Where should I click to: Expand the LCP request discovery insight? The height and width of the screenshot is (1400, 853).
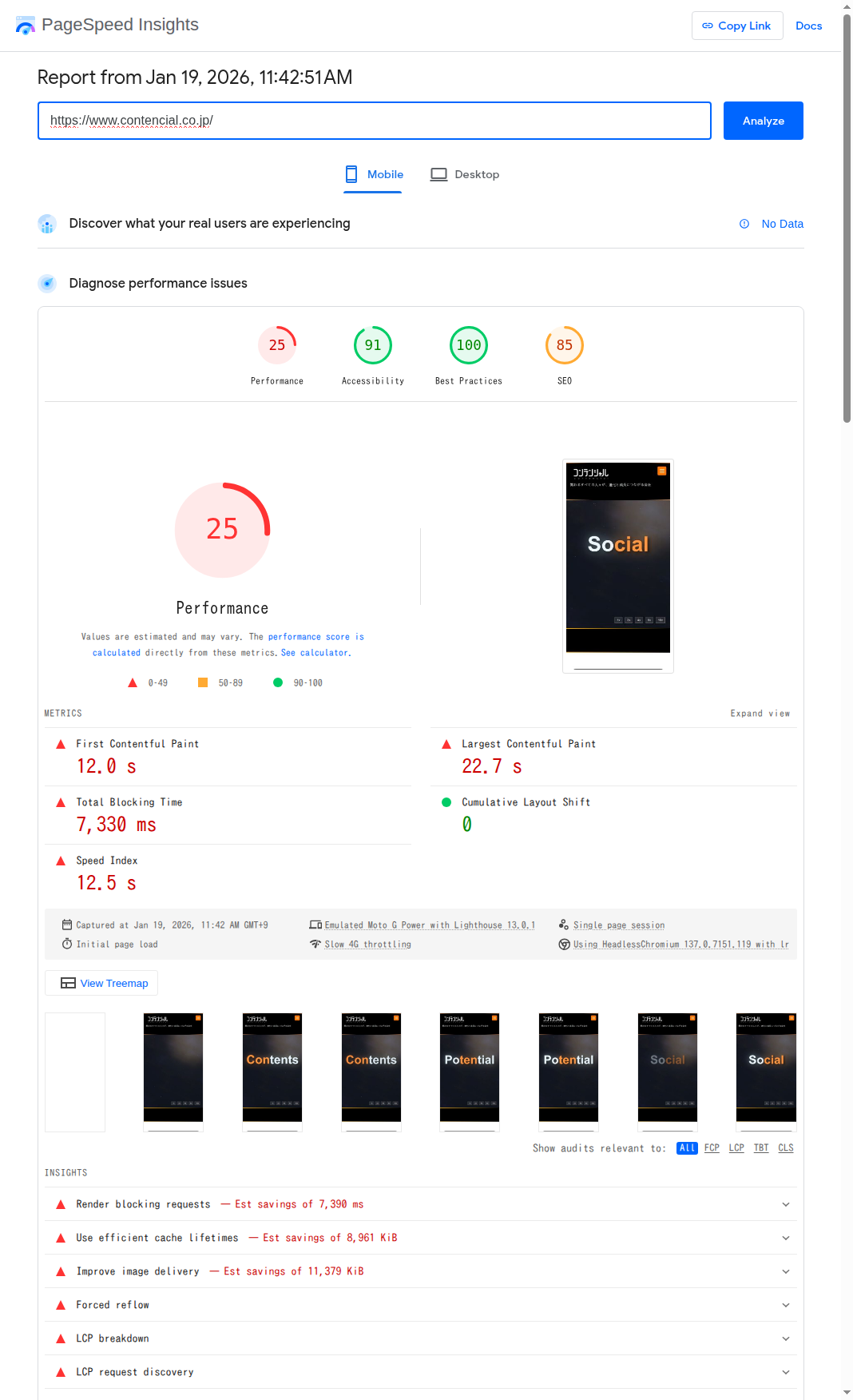coord(421,1372)
